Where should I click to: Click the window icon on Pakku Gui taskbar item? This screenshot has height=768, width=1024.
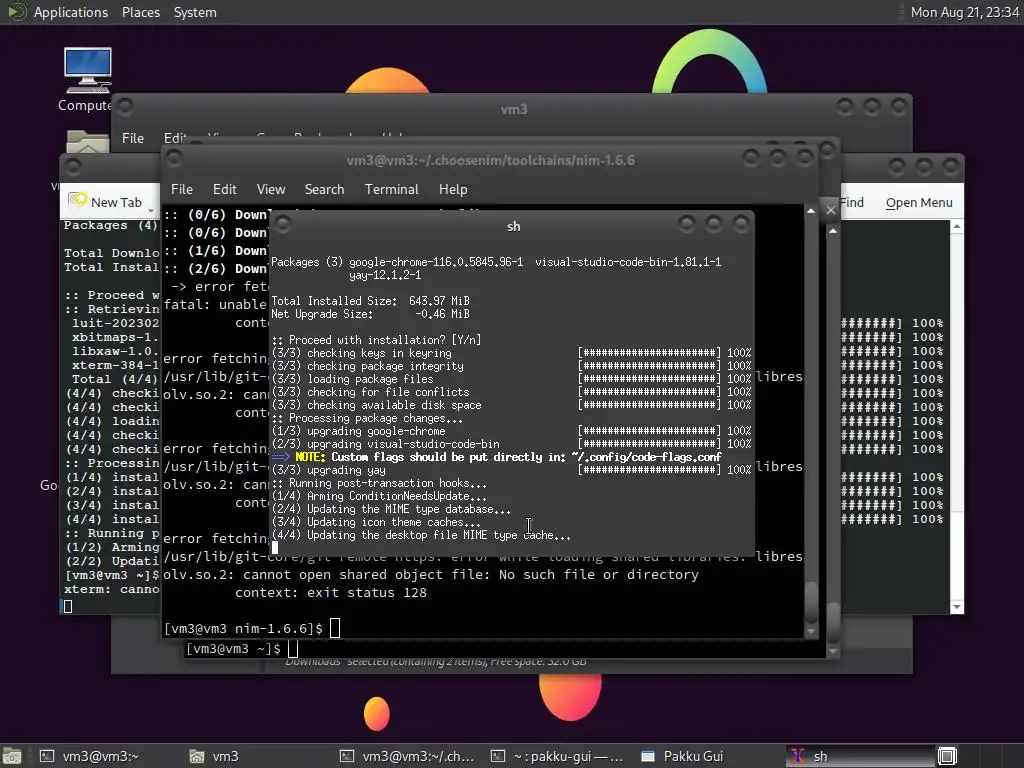(648, 756)
